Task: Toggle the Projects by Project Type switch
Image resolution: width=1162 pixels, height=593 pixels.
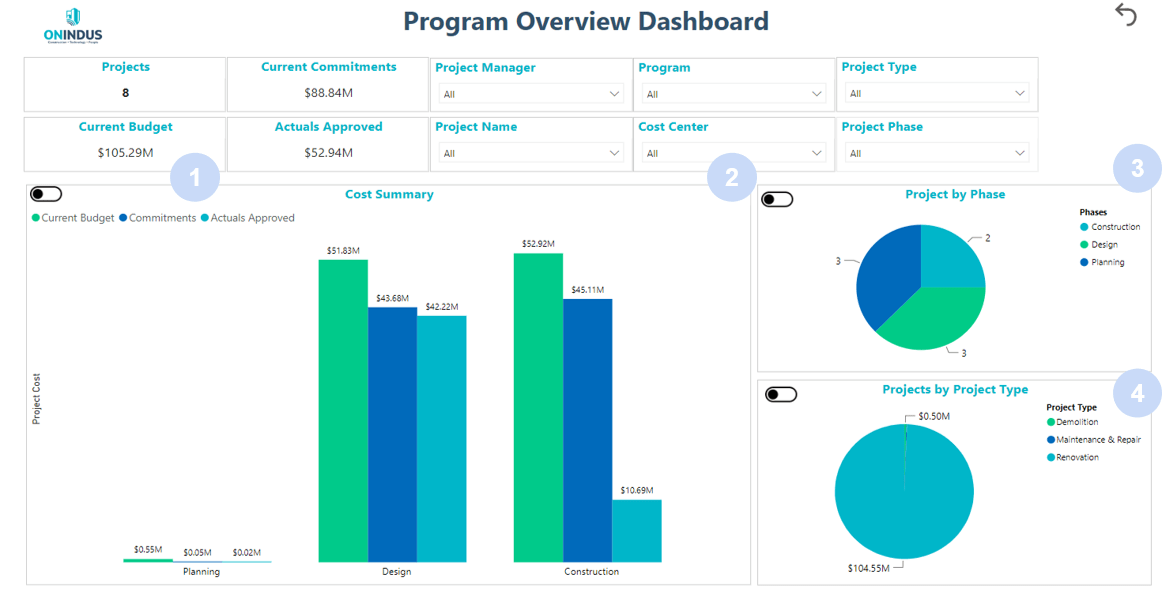Action: coord(781,394)
